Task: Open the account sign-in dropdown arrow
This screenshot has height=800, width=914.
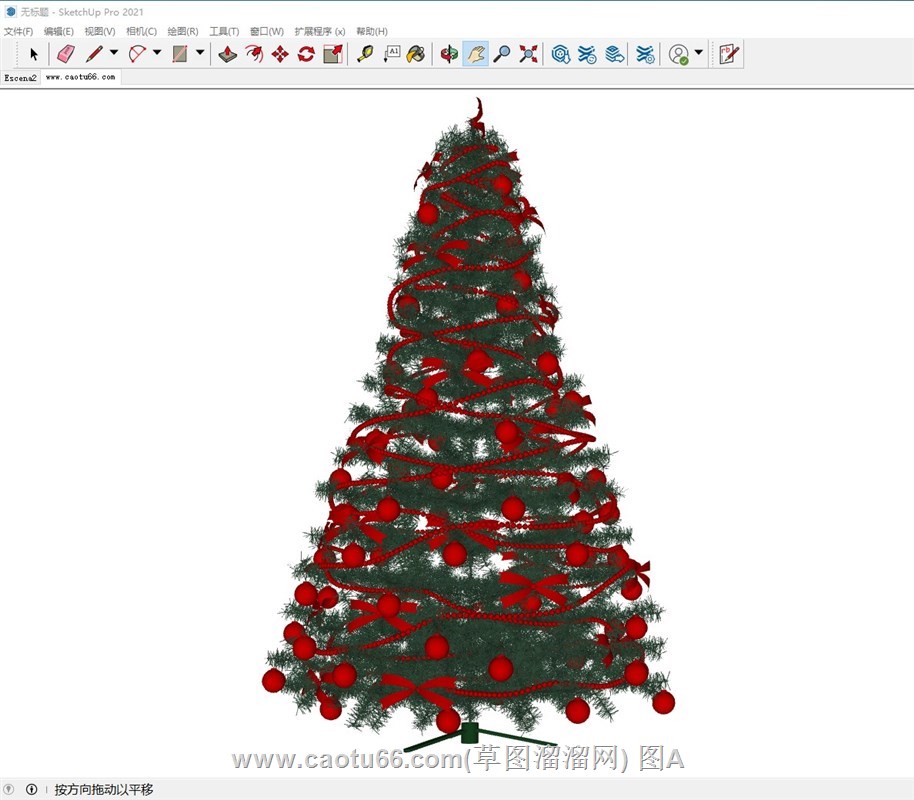Action: [x=699, y=53]
